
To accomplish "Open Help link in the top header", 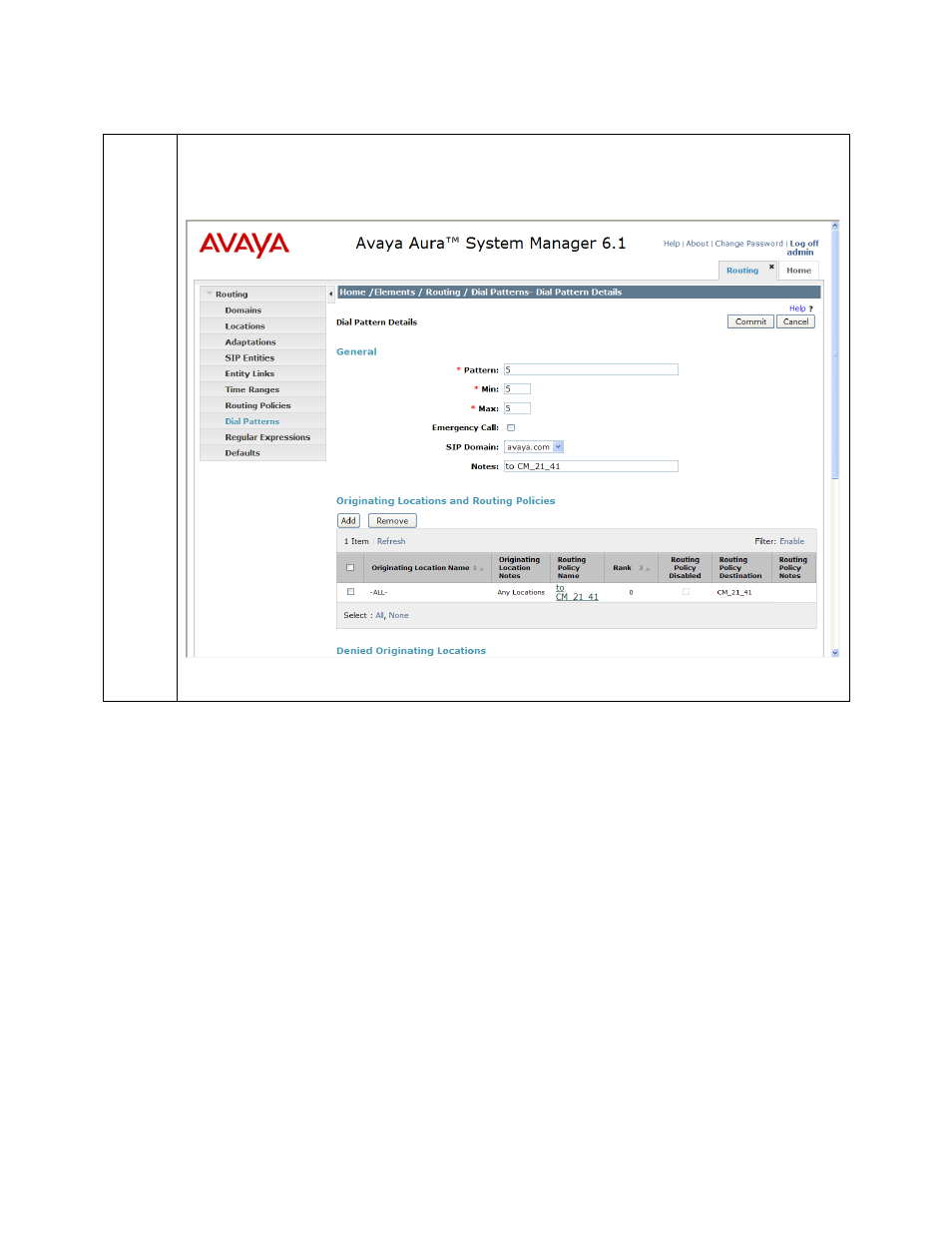I will pyautogui.click(x=672, y=244).
